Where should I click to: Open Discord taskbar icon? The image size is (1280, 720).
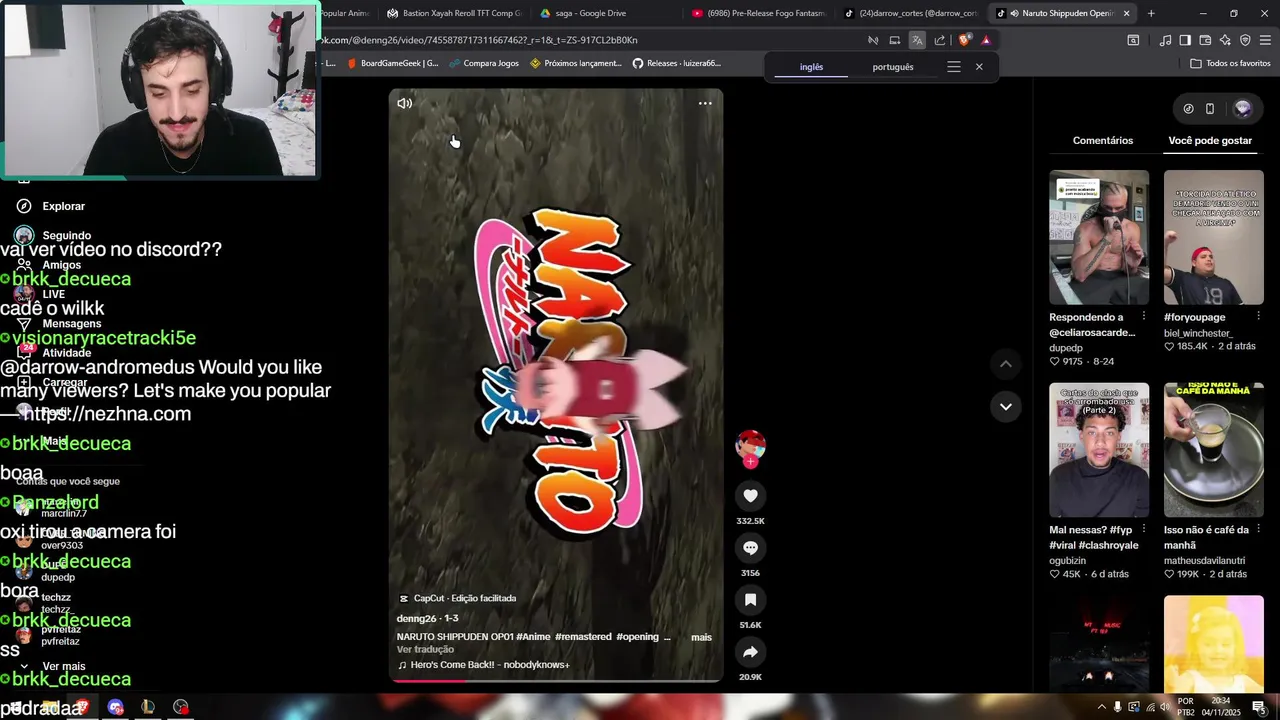[x=116, y=707]
